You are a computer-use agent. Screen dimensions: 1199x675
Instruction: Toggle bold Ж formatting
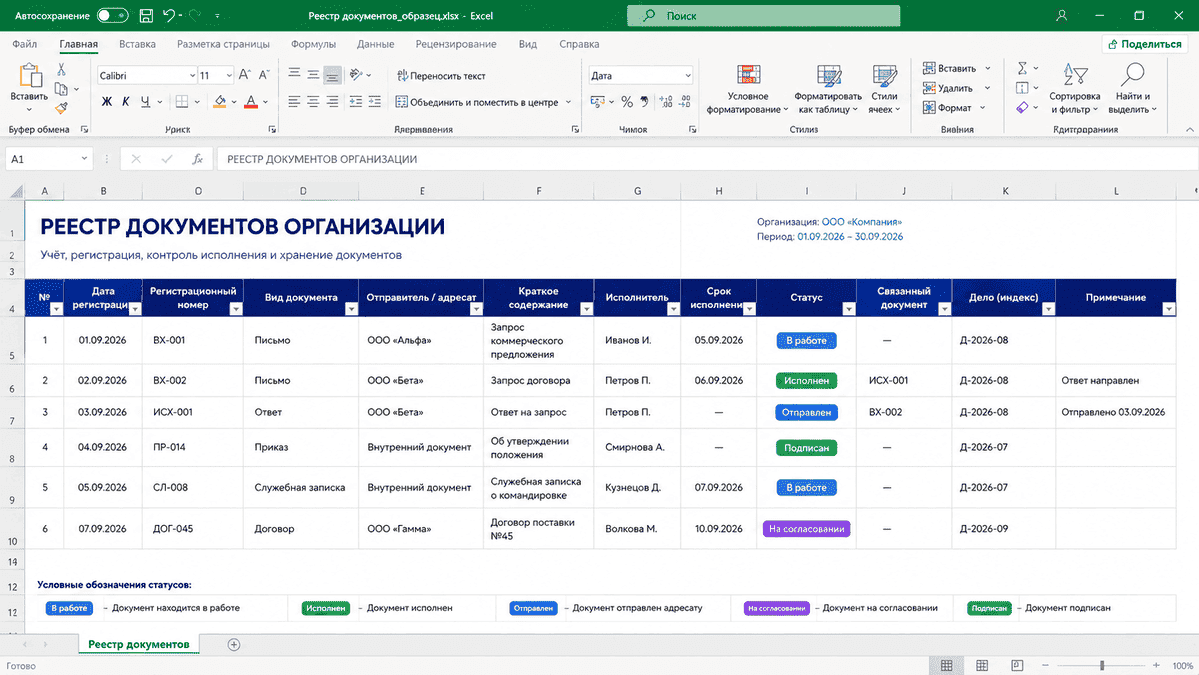click(106, 102)
